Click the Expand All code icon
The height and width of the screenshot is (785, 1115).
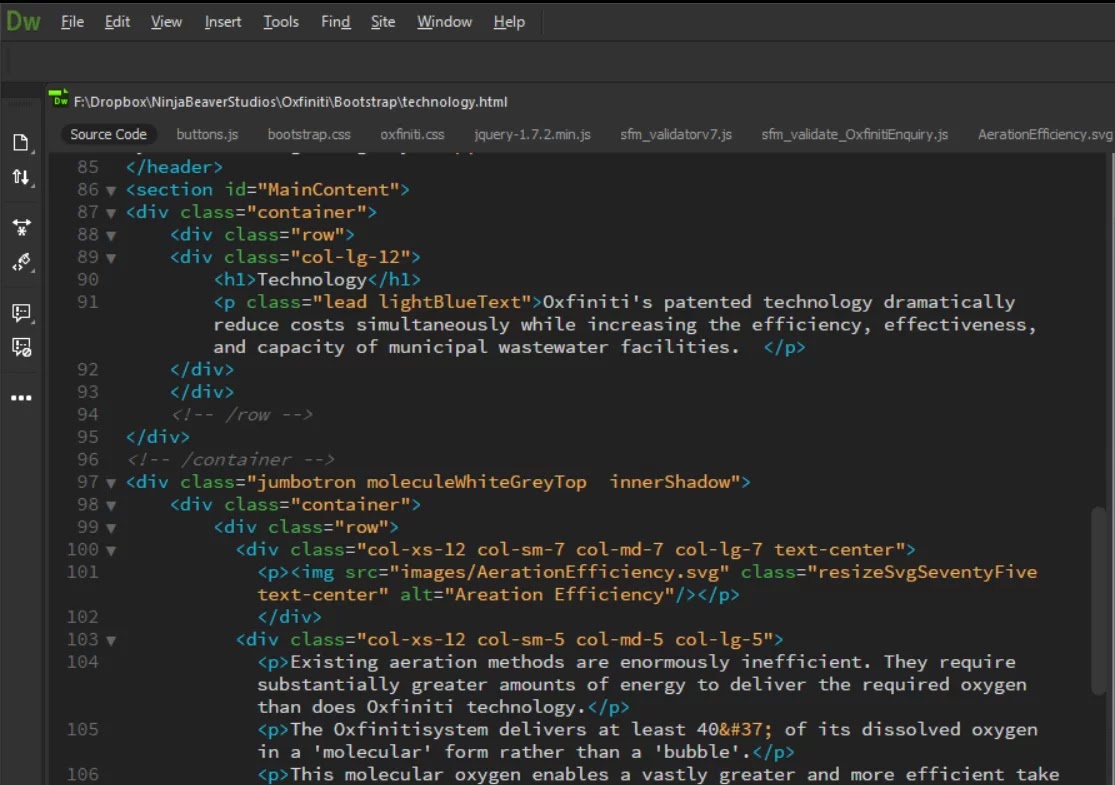21,227
